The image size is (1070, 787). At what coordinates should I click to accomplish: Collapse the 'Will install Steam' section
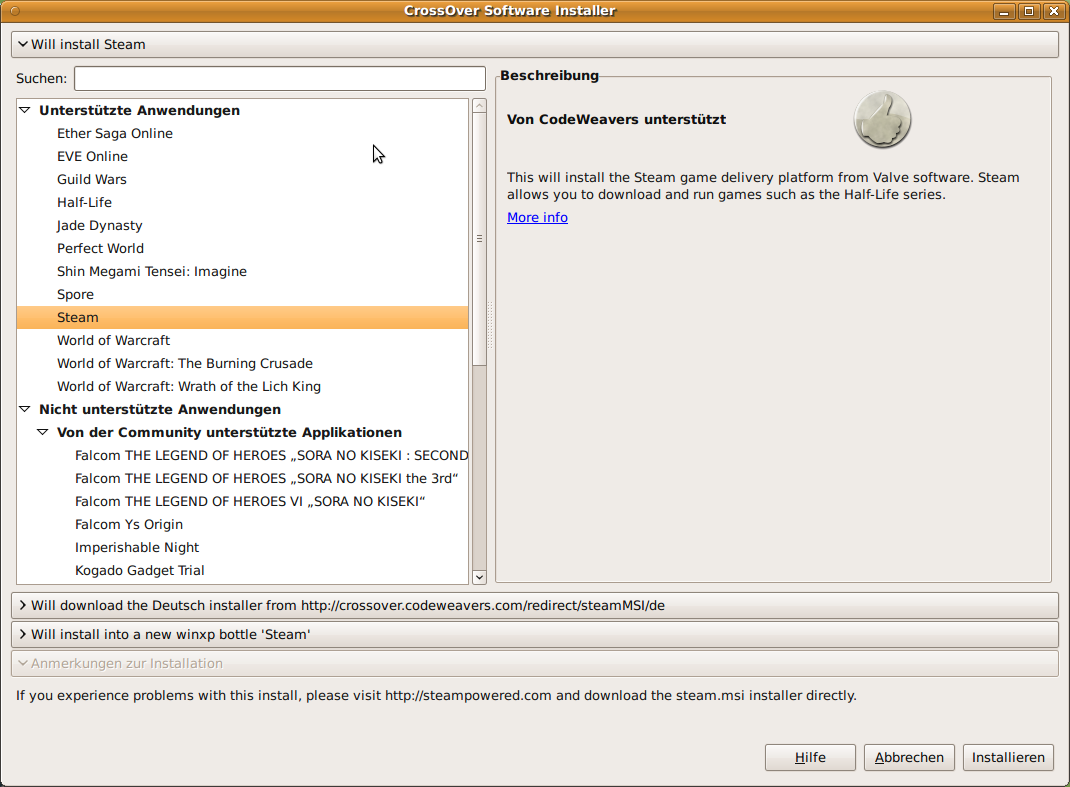[534, 44]
